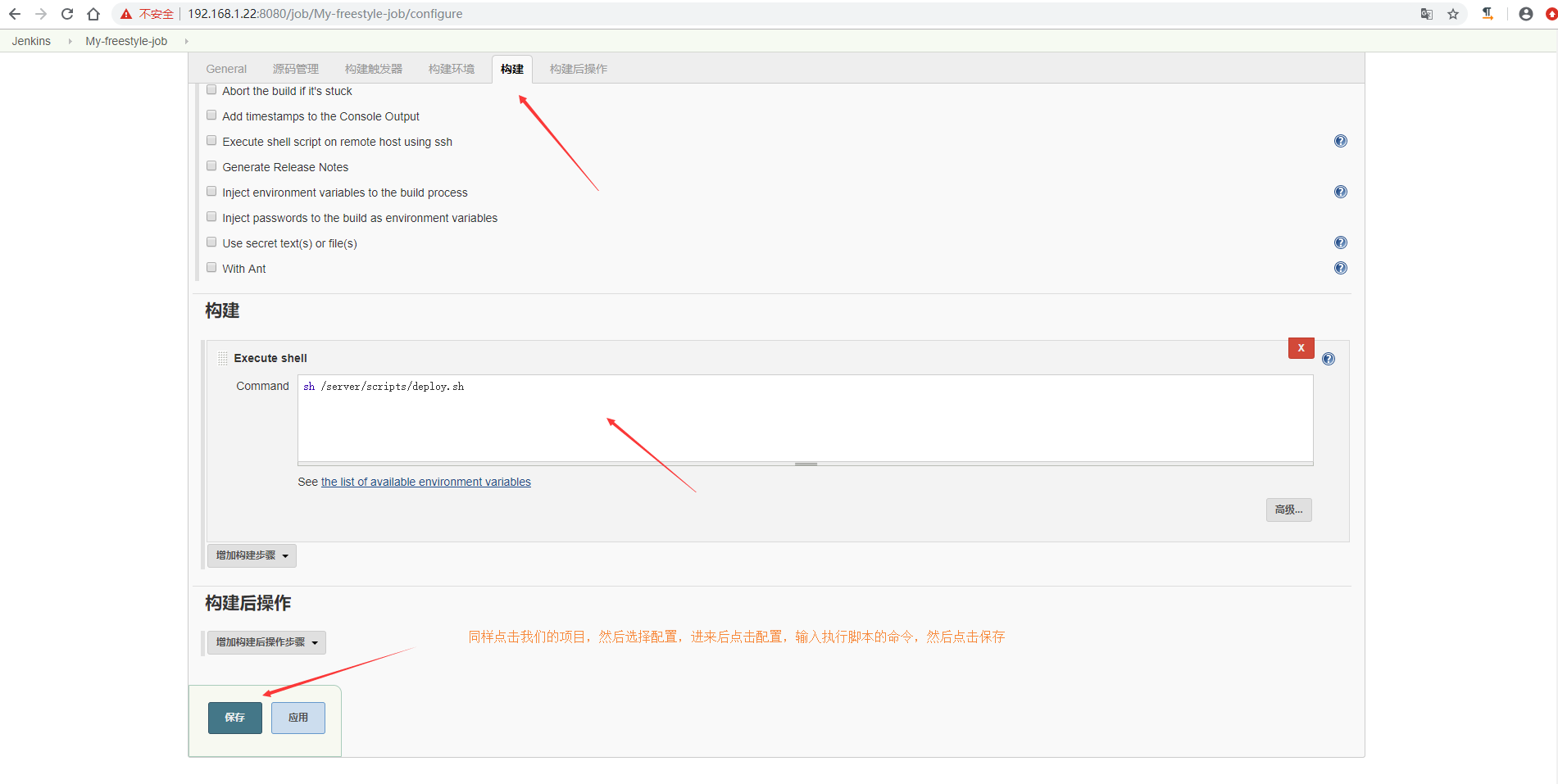Select the 构建 tab
This screenshot has width=1558, height=784.
(x=512, y=69)
